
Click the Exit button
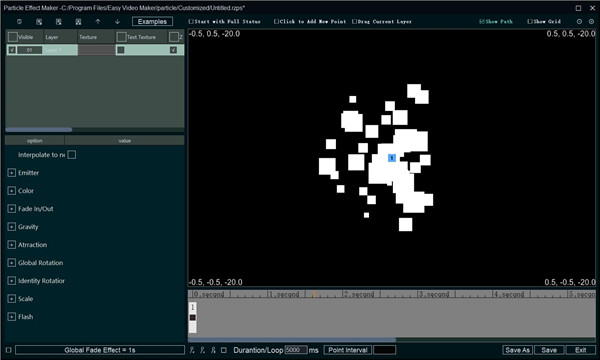pos(580,350)
